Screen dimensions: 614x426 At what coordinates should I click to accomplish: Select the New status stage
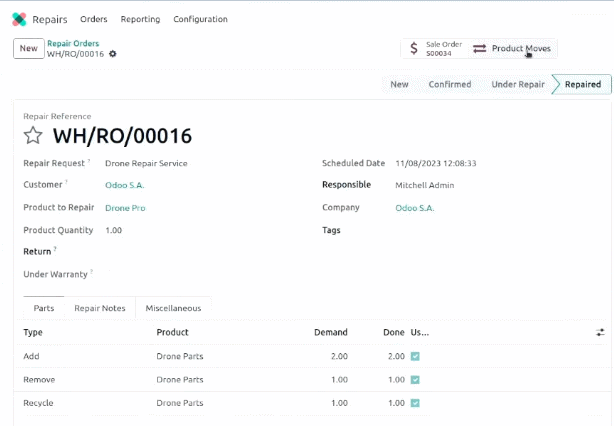pos(399,84)
